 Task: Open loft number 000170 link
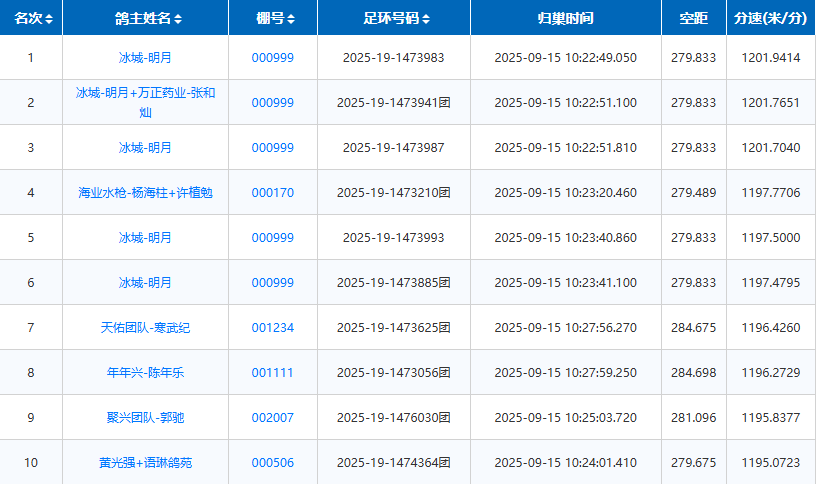[272, 193]
